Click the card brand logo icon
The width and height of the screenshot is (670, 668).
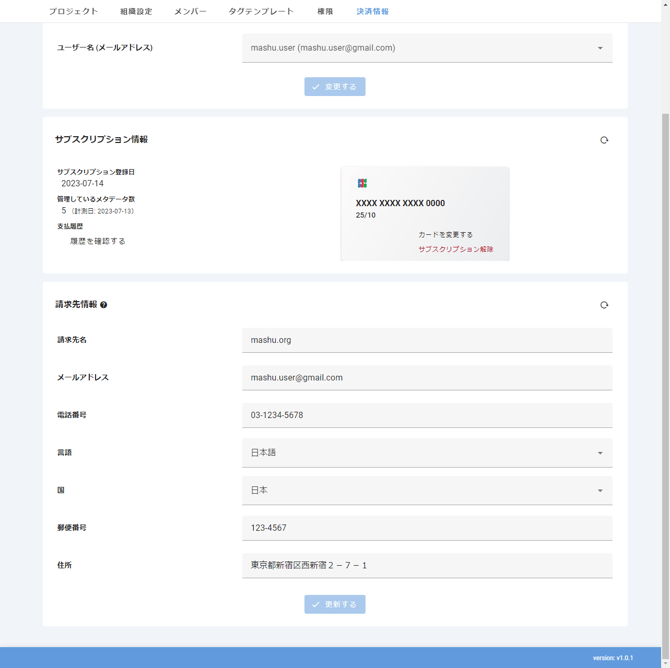click(362, 183)
